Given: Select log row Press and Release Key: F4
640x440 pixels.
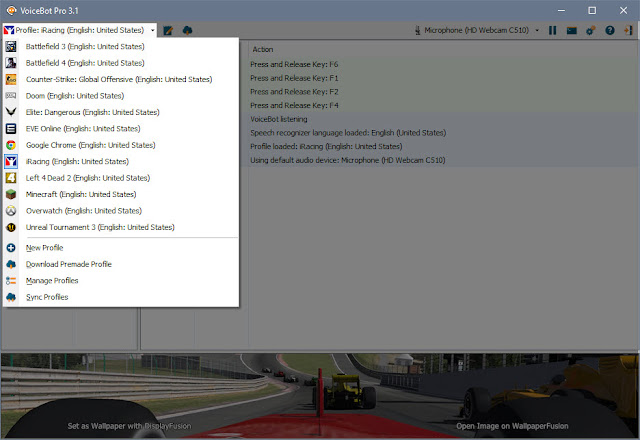Looking at the screenshot, I should point(443,105).
